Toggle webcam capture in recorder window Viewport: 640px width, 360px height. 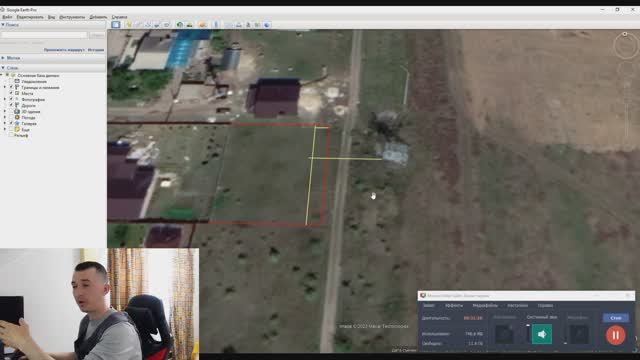[504, 334]
